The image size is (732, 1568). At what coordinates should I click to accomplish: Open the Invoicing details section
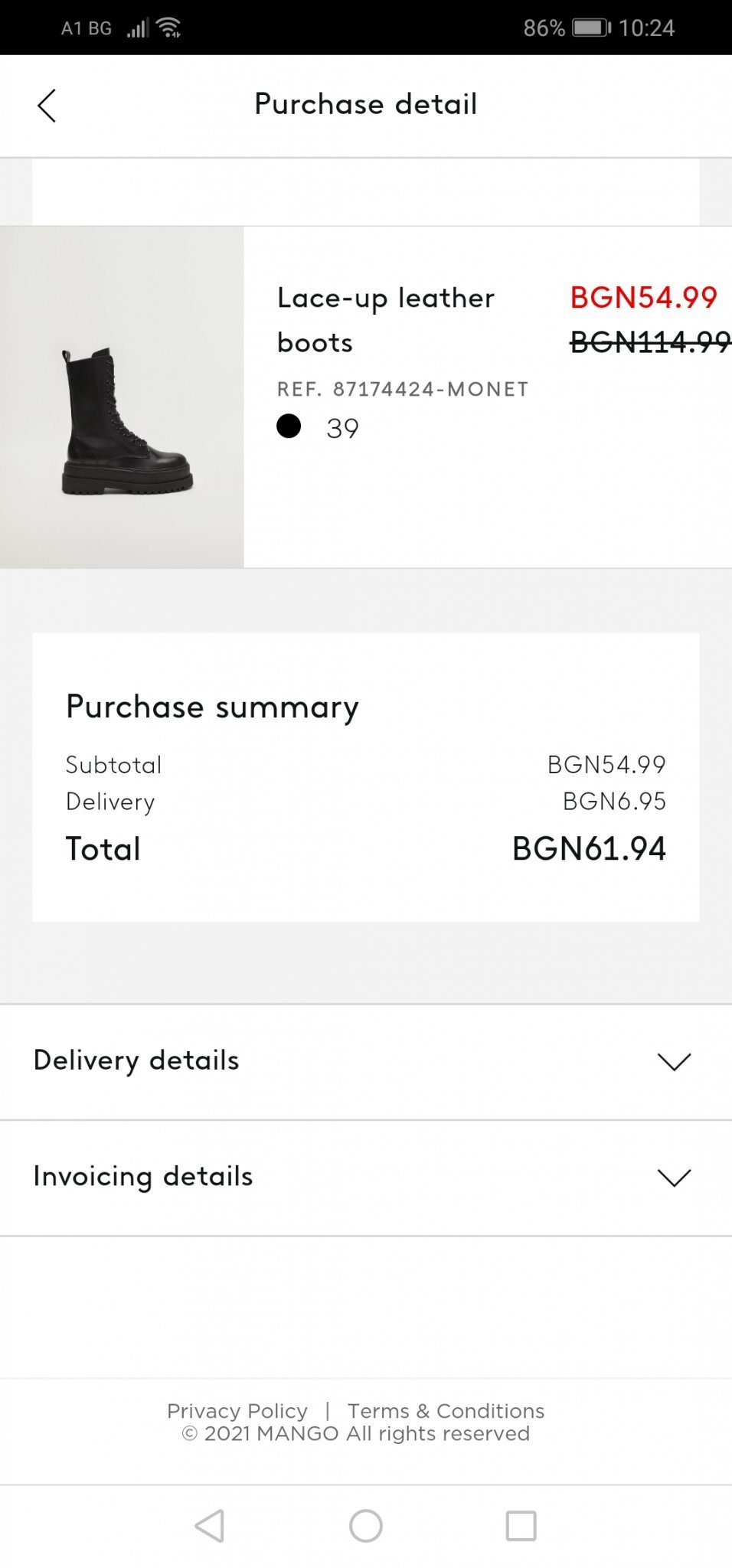[143, 1176]
